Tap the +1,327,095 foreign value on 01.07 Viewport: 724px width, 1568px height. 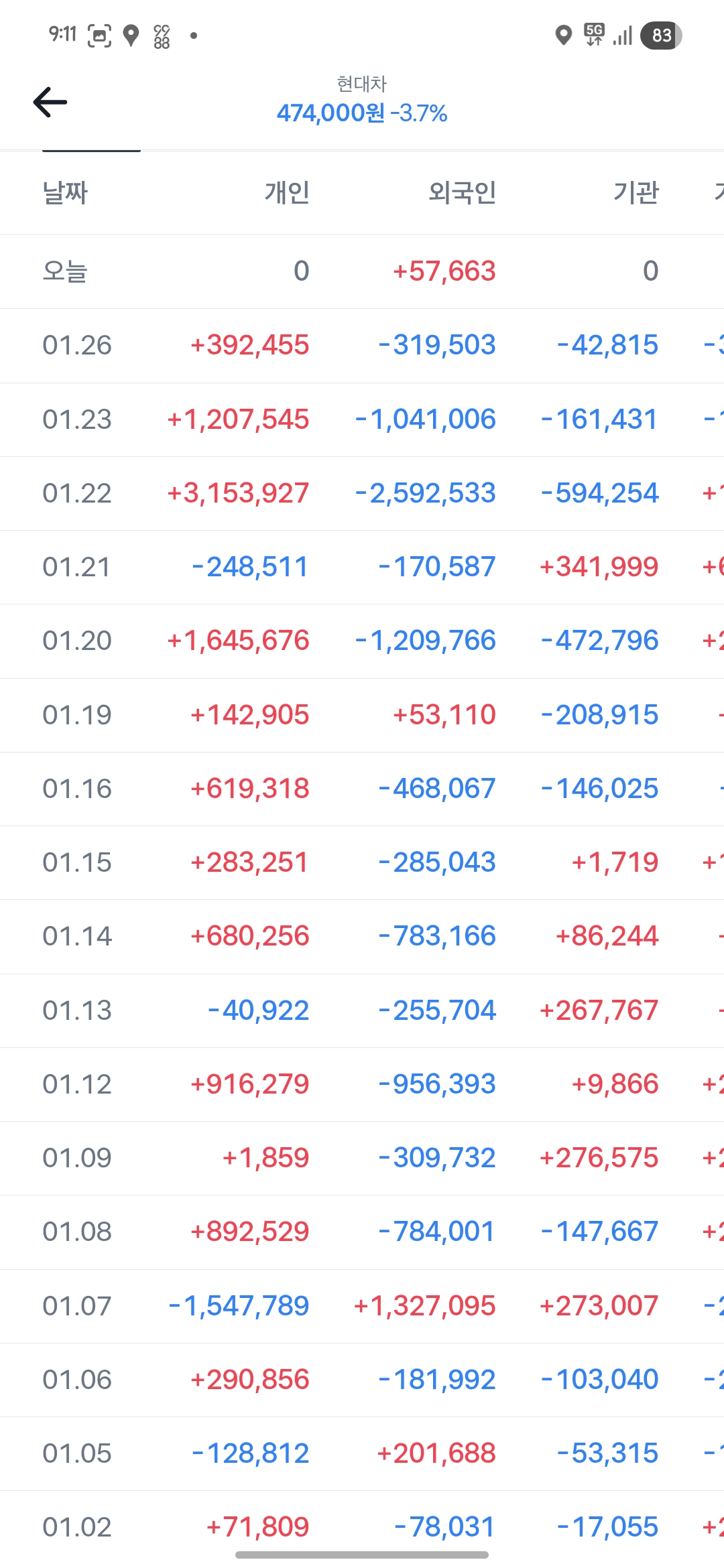point(424,1305)
